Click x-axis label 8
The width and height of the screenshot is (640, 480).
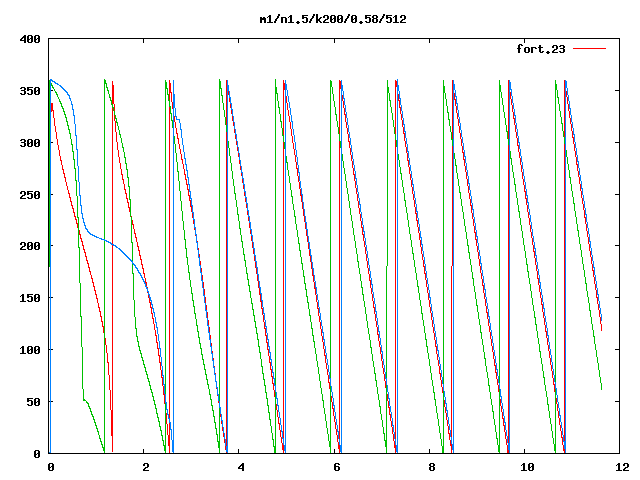click(432, 467)
